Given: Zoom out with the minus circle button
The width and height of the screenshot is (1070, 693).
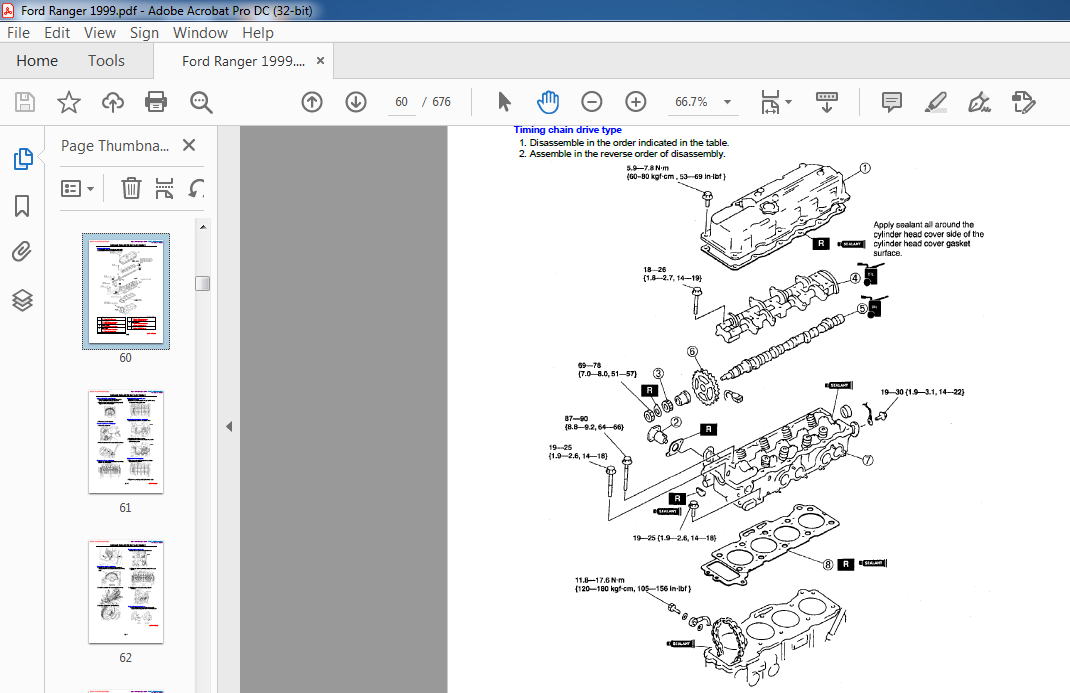Looking at the screenshot, I should click(592, 102).
